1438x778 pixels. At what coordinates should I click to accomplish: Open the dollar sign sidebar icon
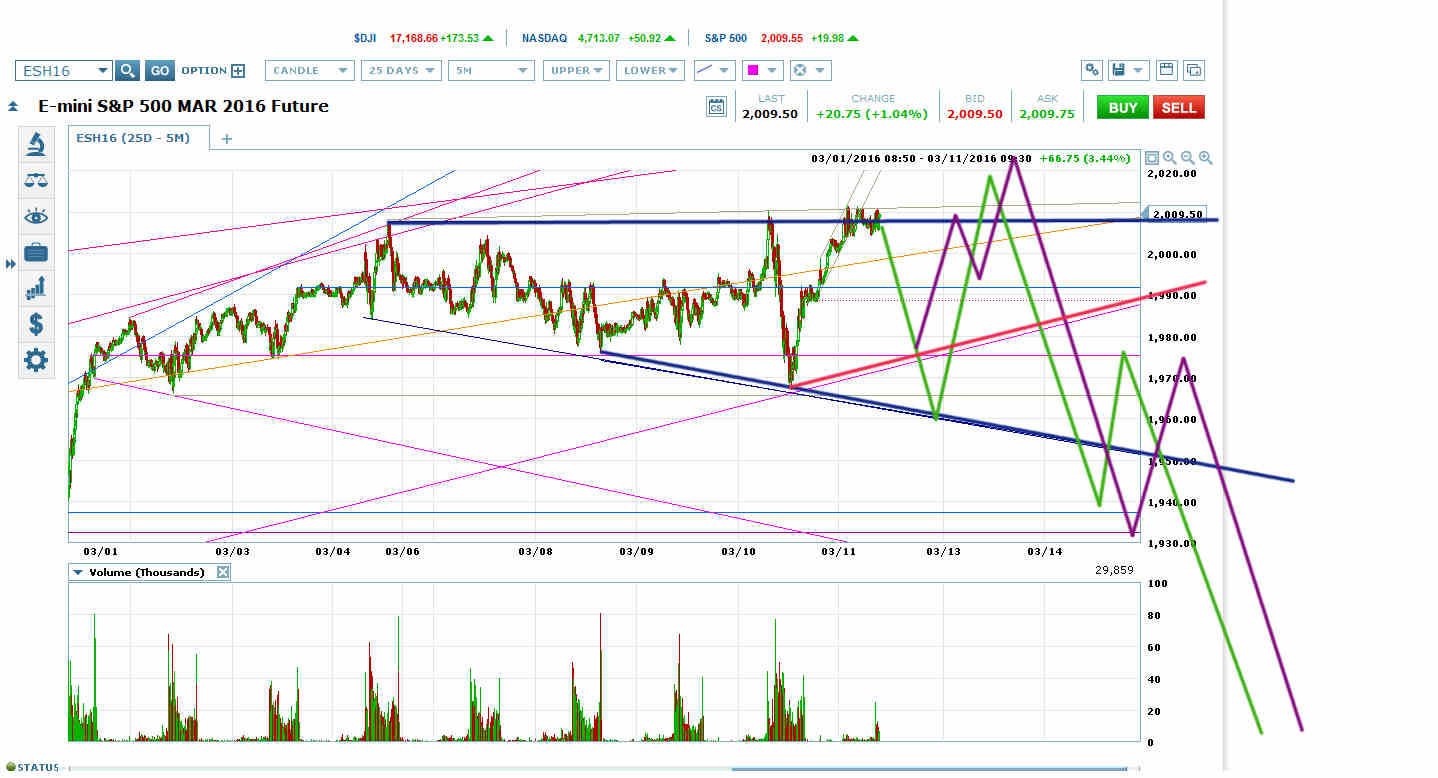click(x=36, y=324)
